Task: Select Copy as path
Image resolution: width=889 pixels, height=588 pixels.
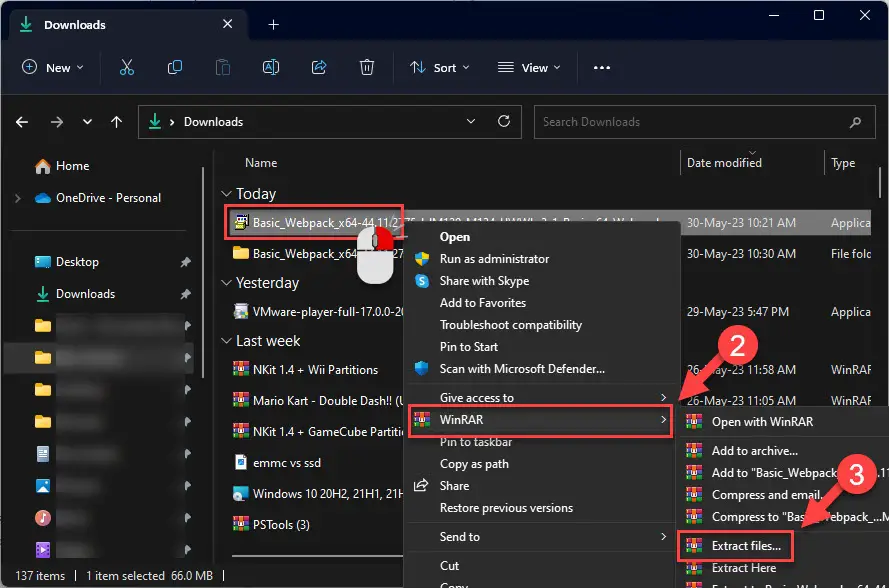Action: (474, 464)
